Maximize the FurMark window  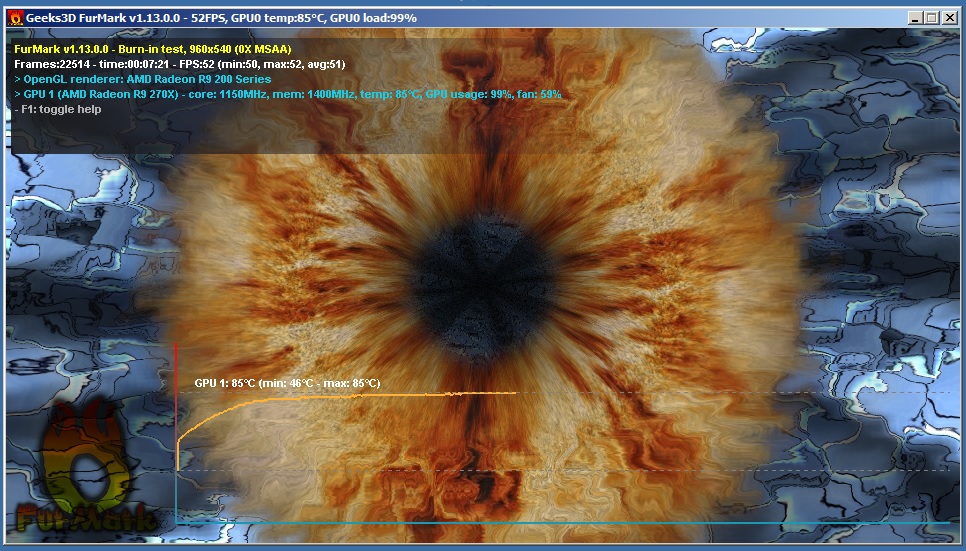[x=932, y=18]
